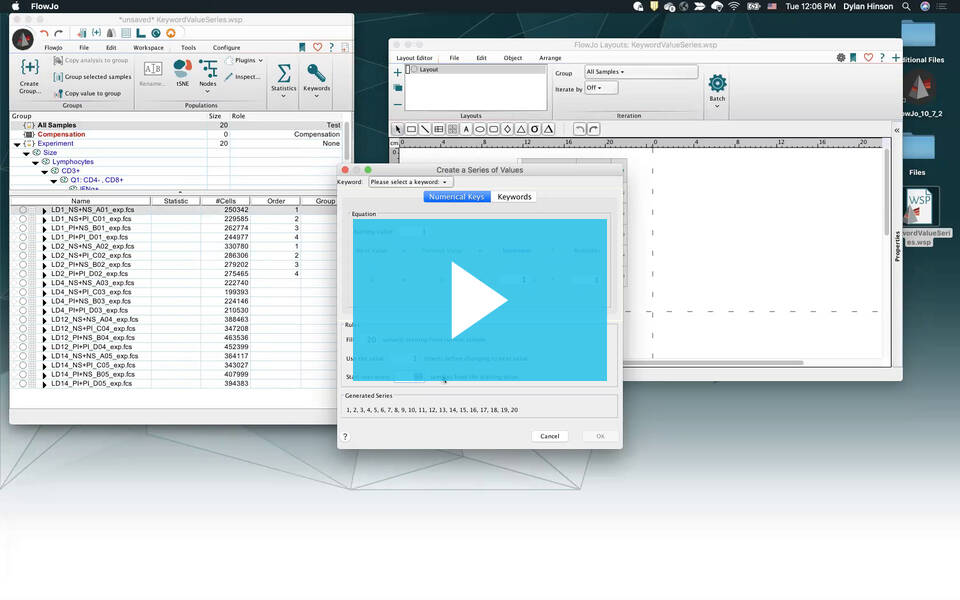Select the line tool in the Layout toolbar

425,129
